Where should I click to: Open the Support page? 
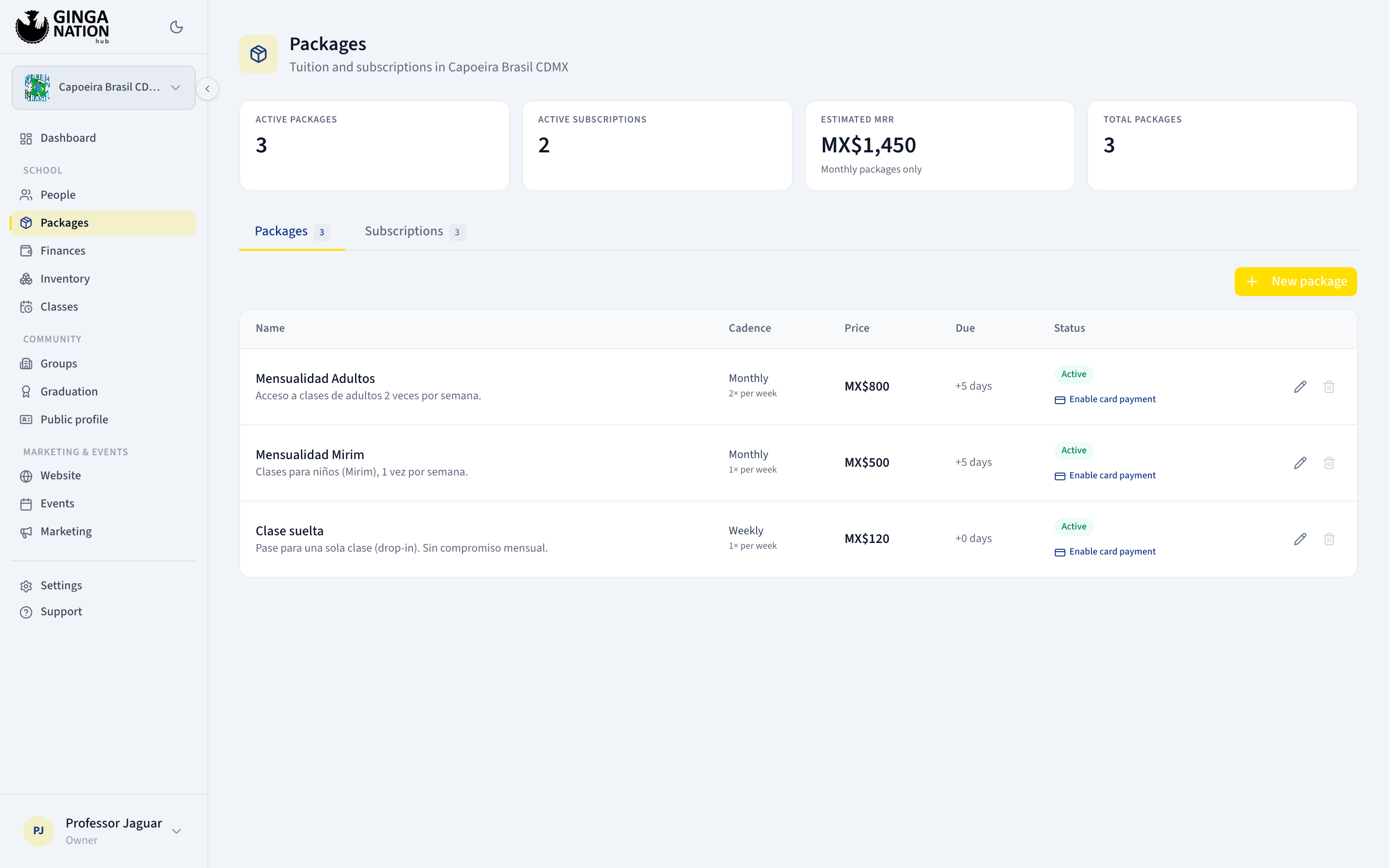[103, 612]
